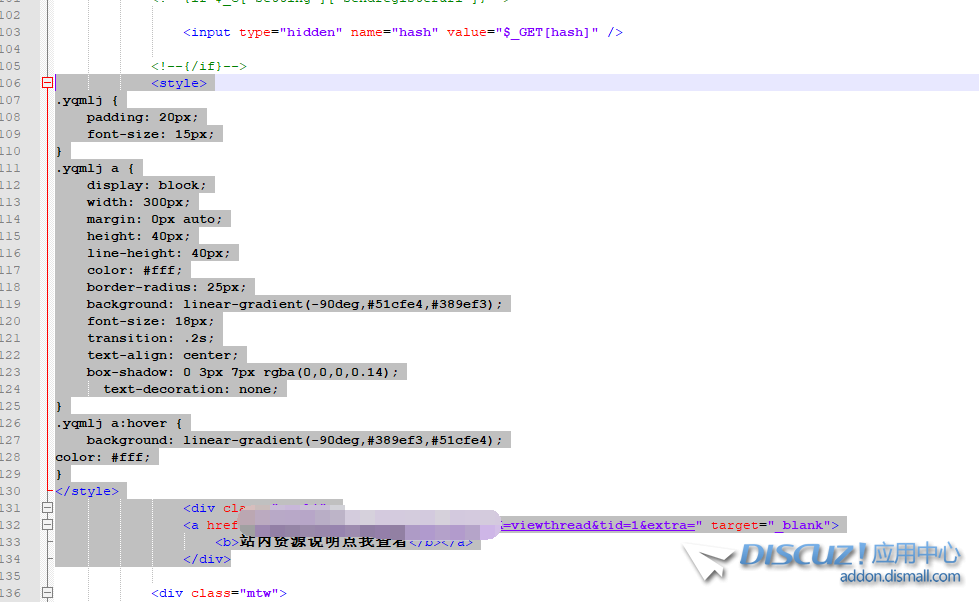
Task: Collapse the style block fold marker
Action: [x=47, y=83]
